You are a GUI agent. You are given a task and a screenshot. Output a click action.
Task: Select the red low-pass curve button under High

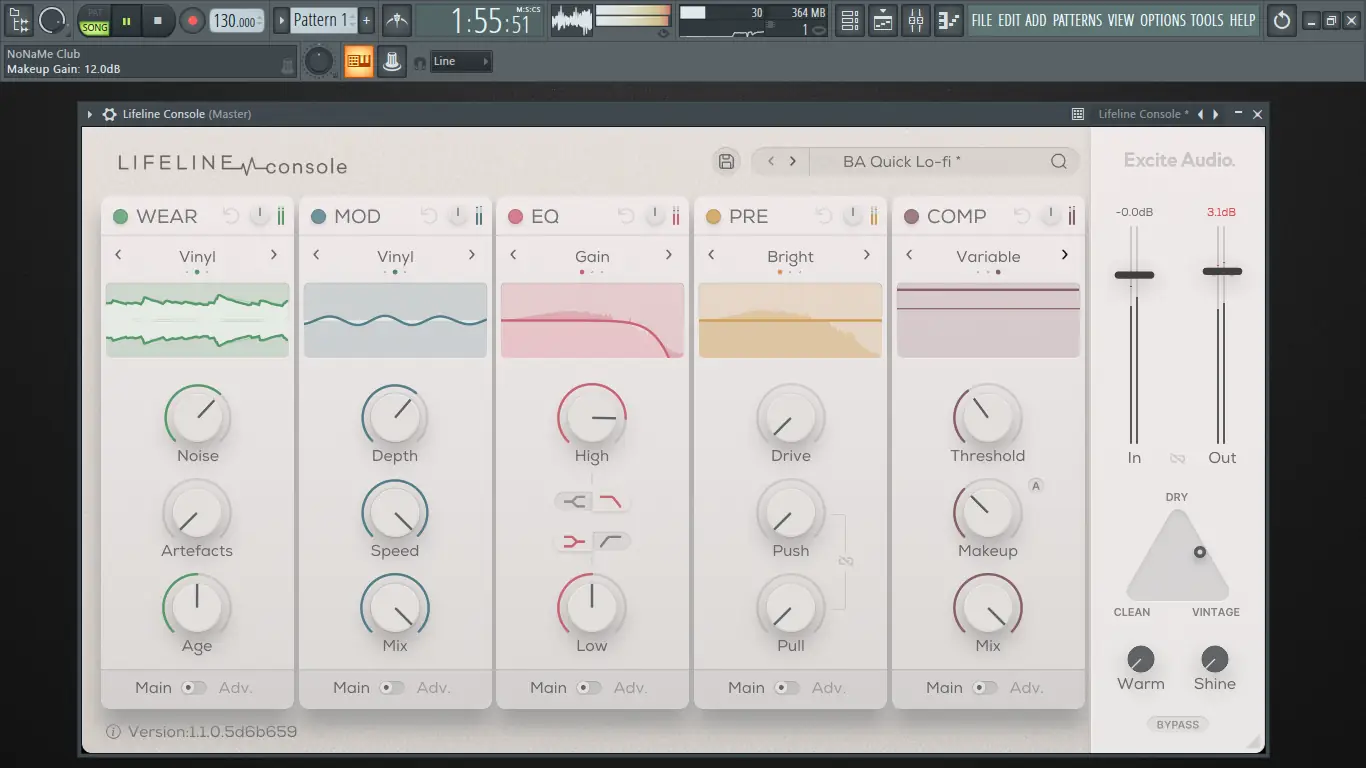[x=611, y=502]
